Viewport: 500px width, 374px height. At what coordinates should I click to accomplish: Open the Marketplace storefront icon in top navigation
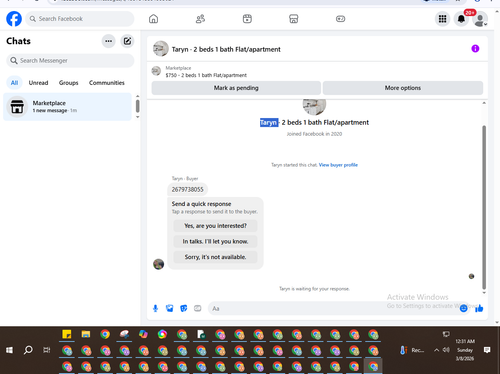pos(294,19)
